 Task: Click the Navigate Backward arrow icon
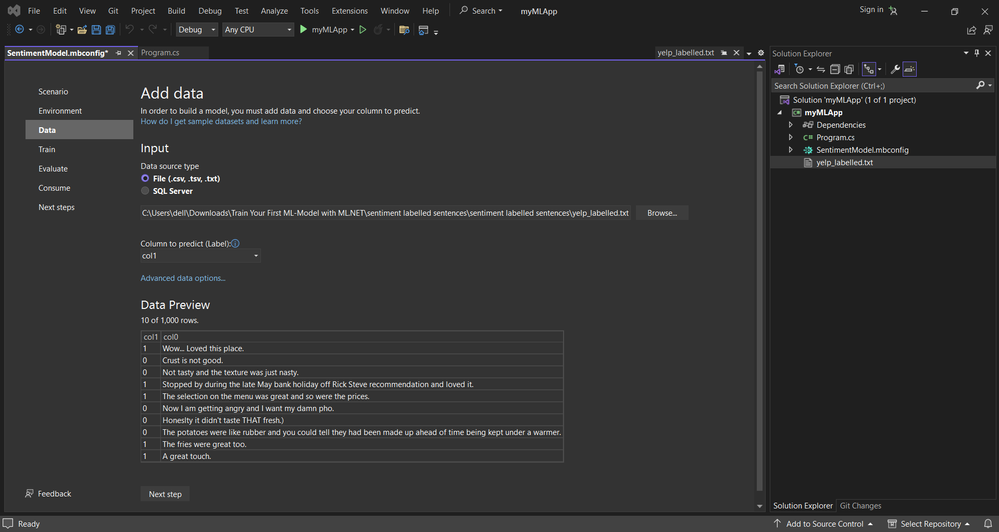click(19, 29)
